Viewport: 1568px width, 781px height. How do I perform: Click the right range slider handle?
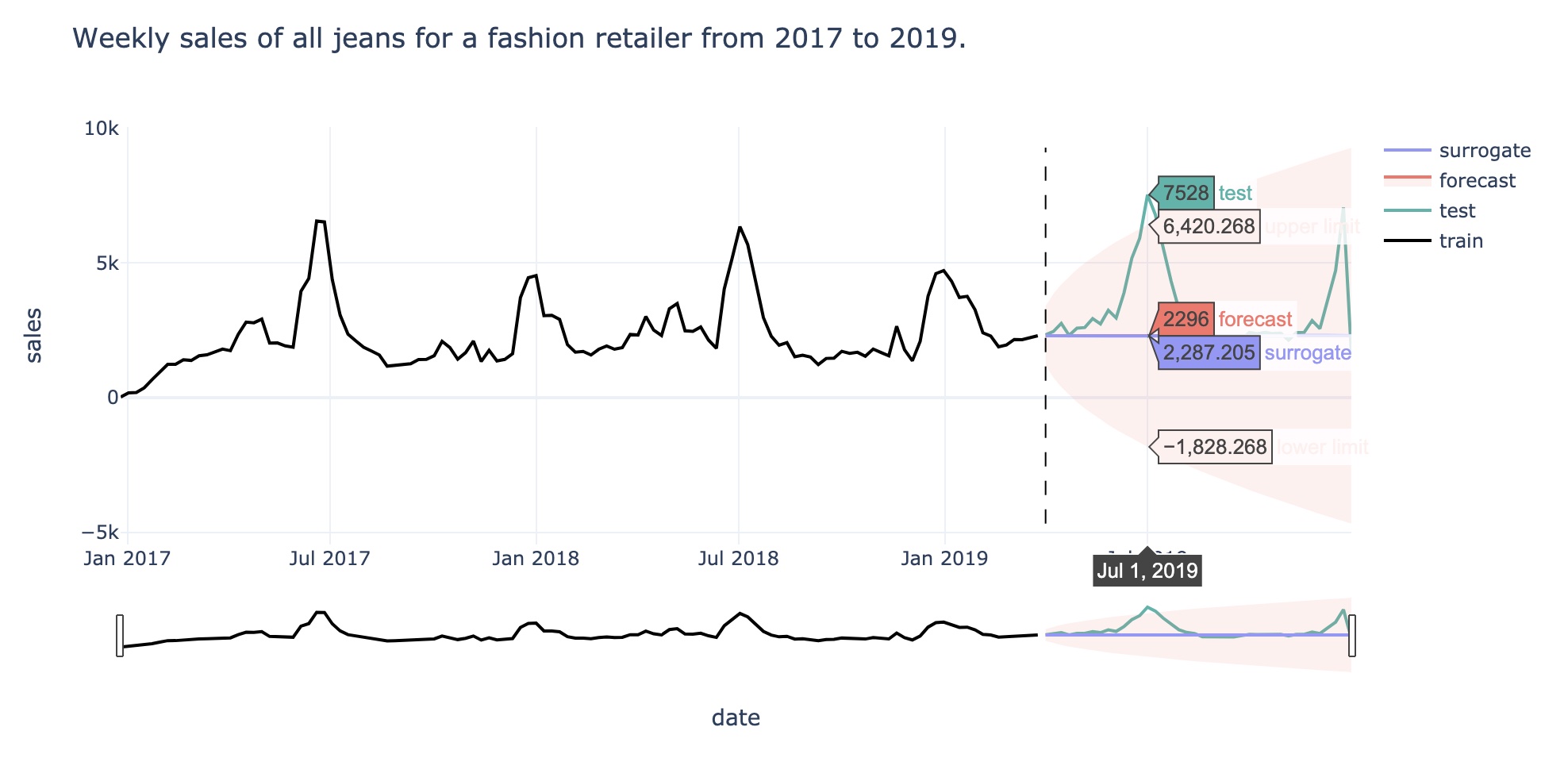[1352, 636]
